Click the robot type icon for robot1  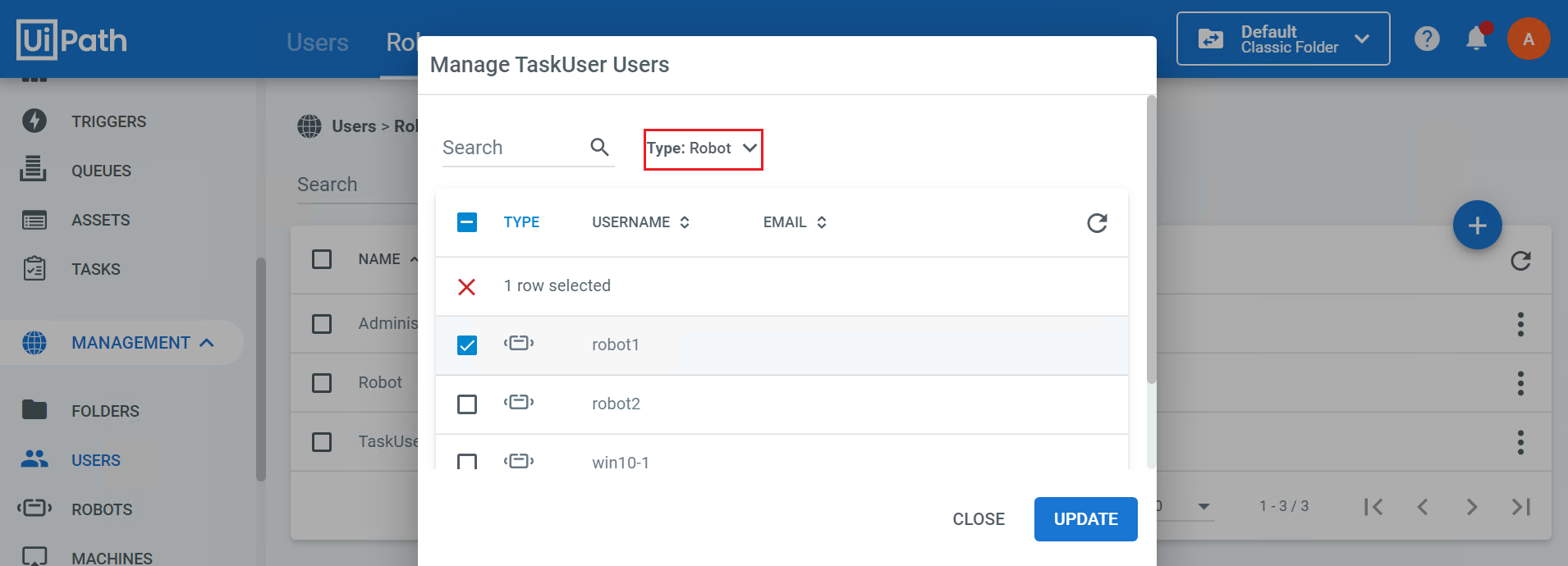(519, 343)
